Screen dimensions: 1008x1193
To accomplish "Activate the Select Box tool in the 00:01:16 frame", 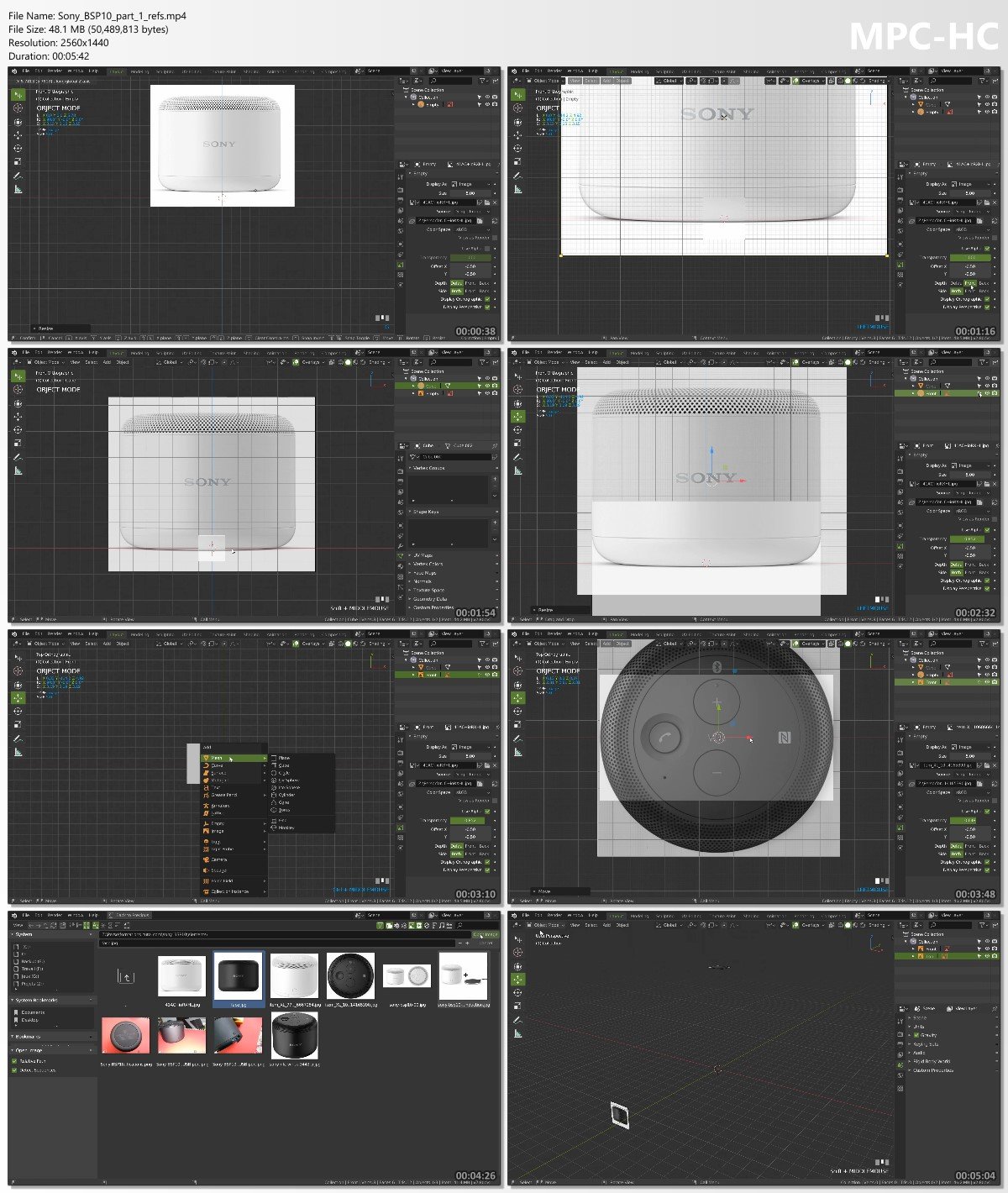I will (x=518, y=95).
